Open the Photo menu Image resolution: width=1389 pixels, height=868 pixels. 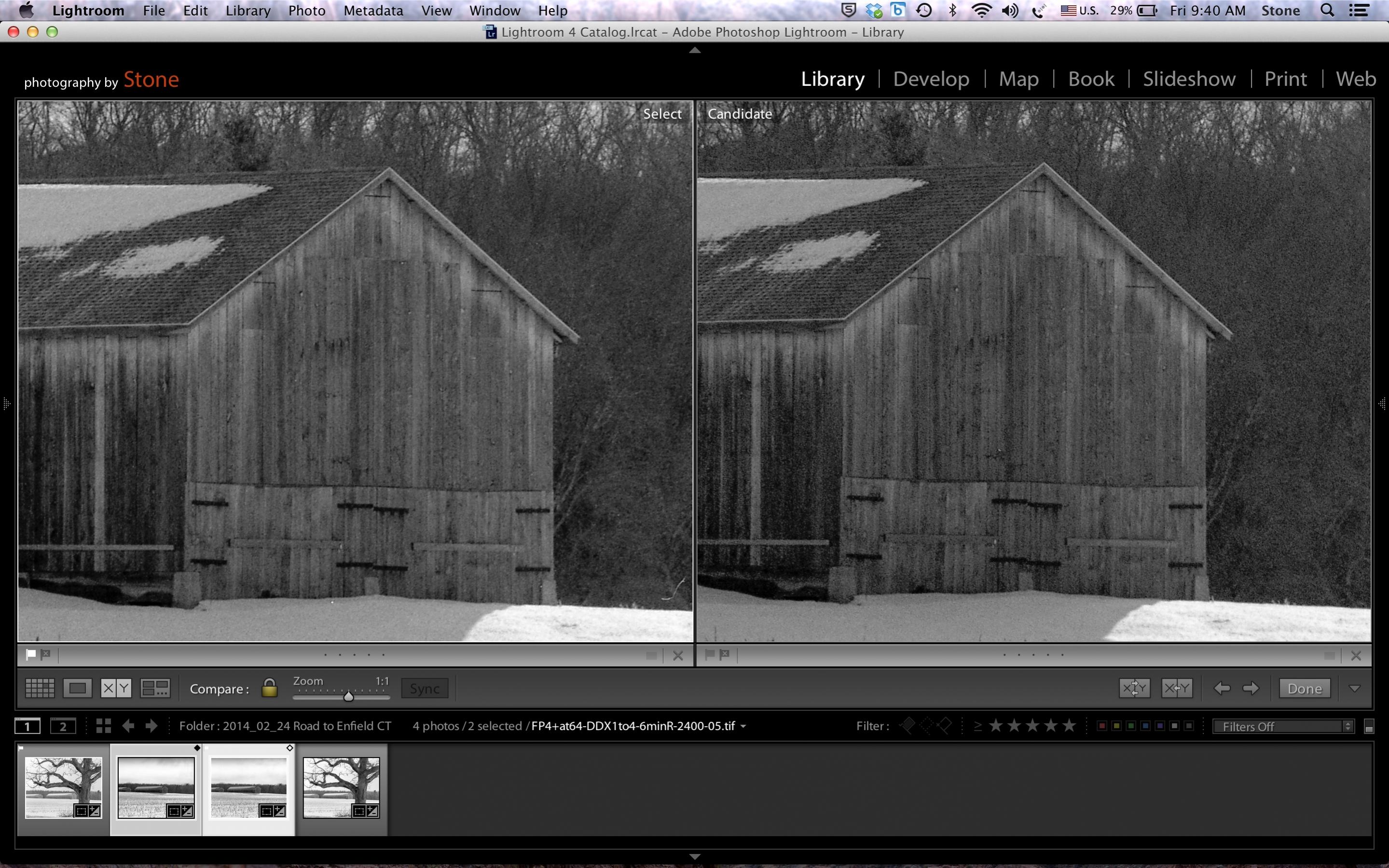(x=306, y=10)
